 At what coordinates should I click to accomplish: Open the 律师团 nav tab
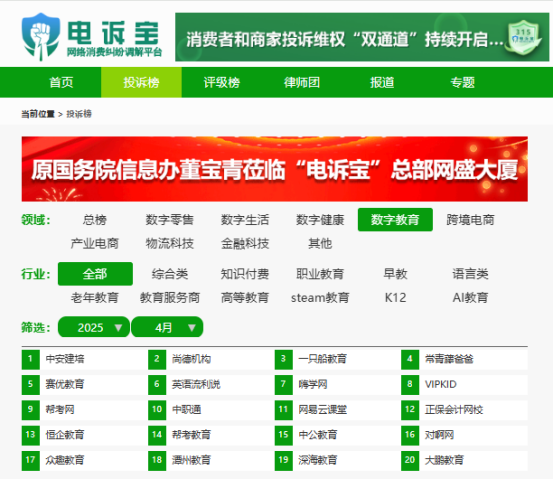click(x=302, y=82)
